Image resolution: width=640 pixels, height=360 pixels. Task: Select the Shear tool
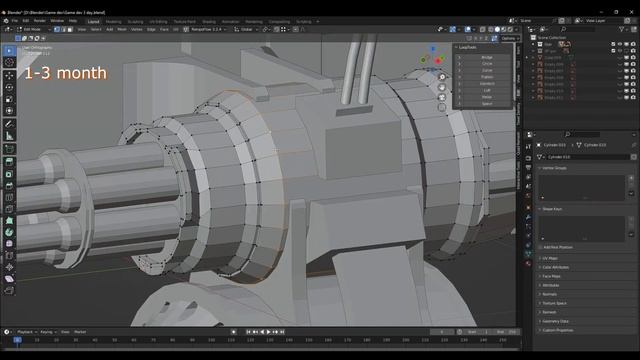point(9,279)
